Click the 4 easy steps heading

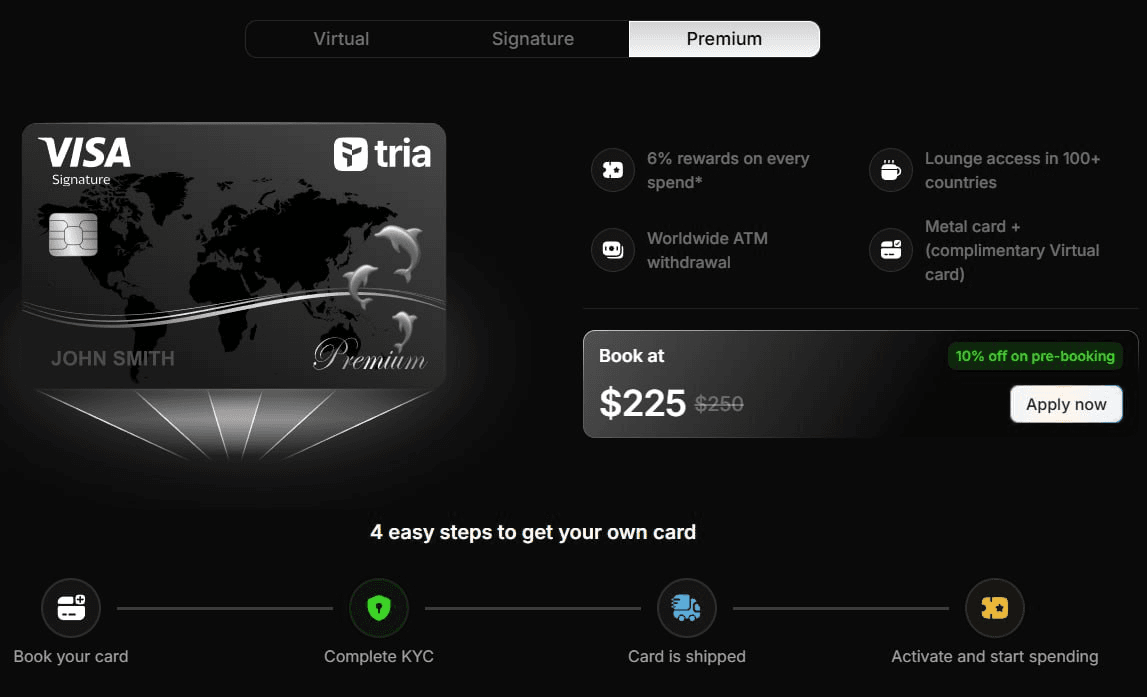pos(533,532)
